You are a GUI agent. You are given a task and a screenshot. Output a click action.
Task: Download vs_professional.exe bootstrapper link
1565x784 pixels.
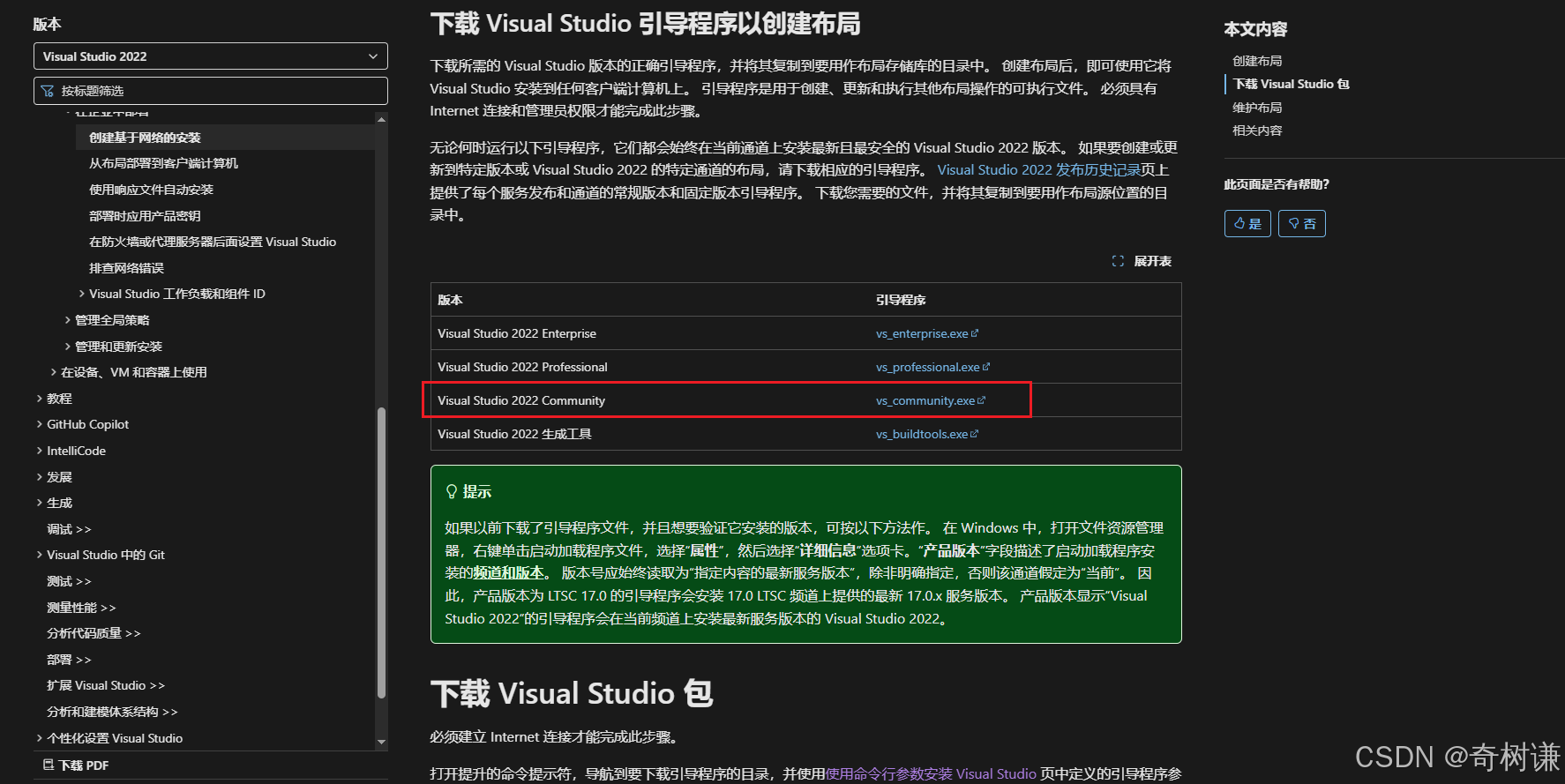coord(927,367)
